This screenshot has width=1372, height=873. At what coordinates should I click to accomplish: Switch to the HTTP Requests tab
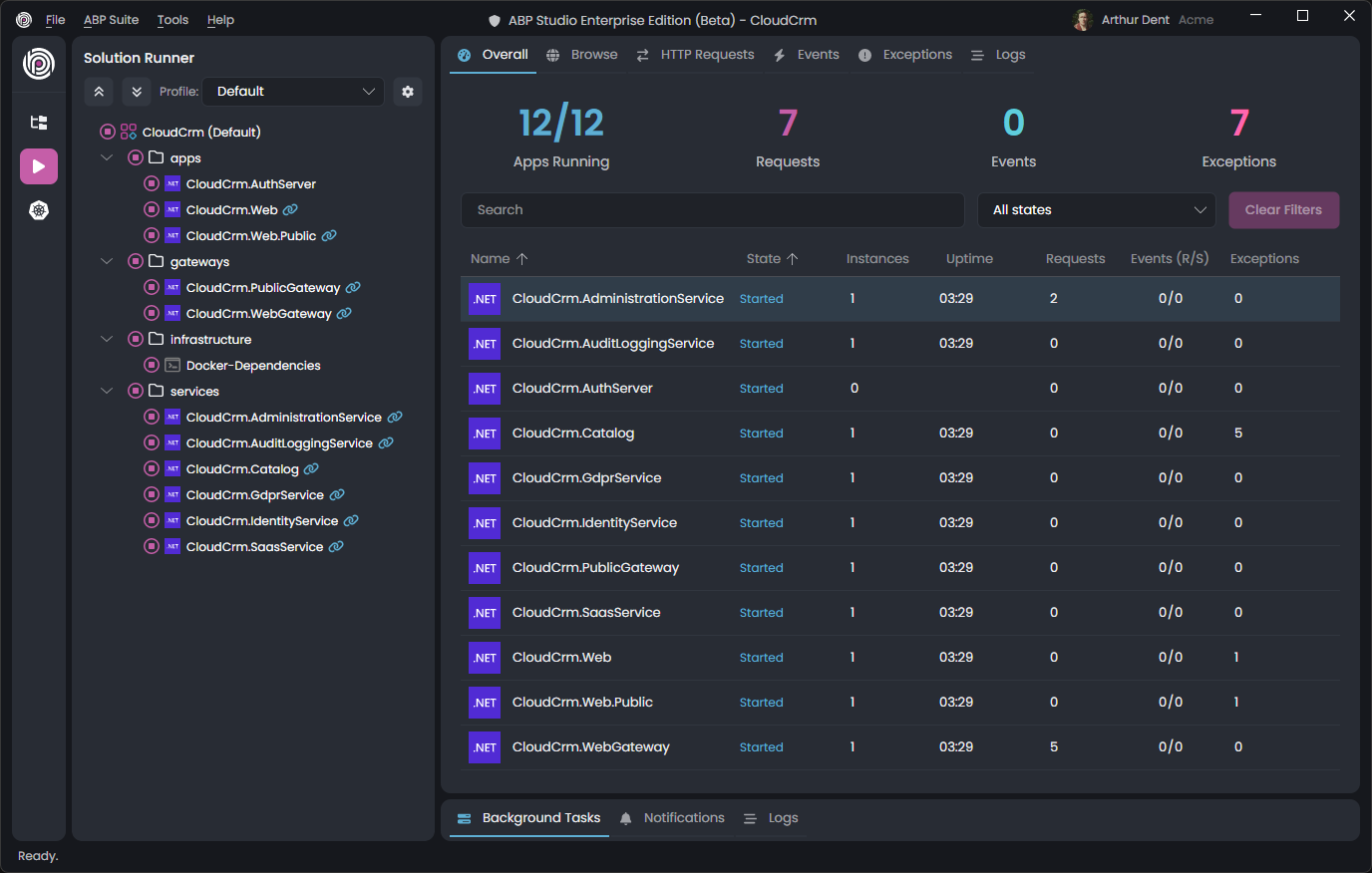[695, 55]
